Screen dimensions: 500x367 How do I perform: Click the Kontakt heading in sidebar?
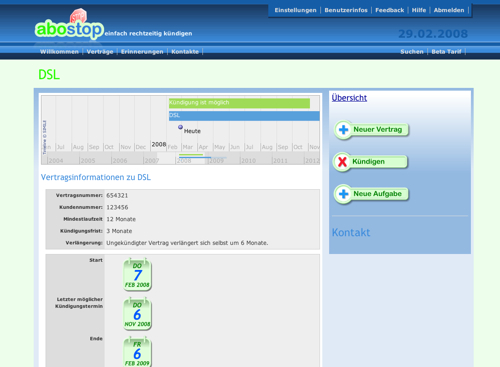(x=351, y=232)
